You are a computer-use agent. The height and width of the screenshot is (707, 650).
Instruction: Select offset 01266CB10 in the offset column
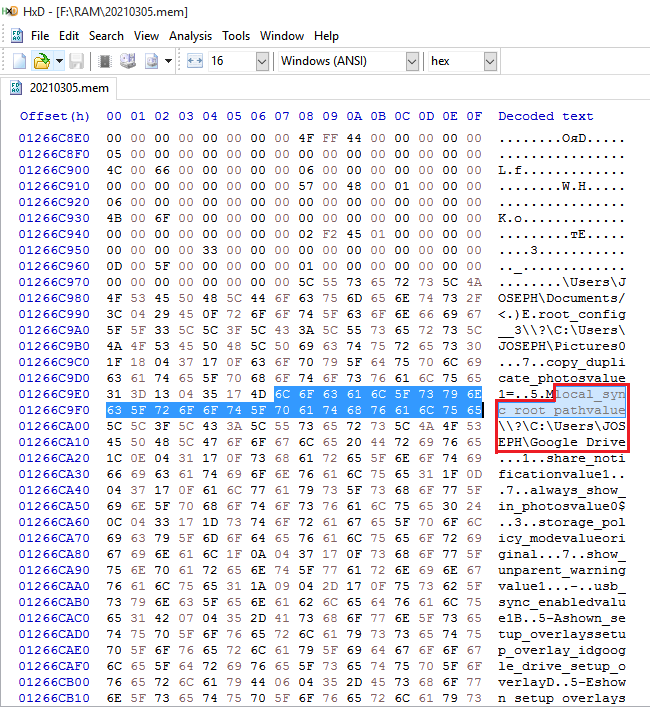(54, 698)
